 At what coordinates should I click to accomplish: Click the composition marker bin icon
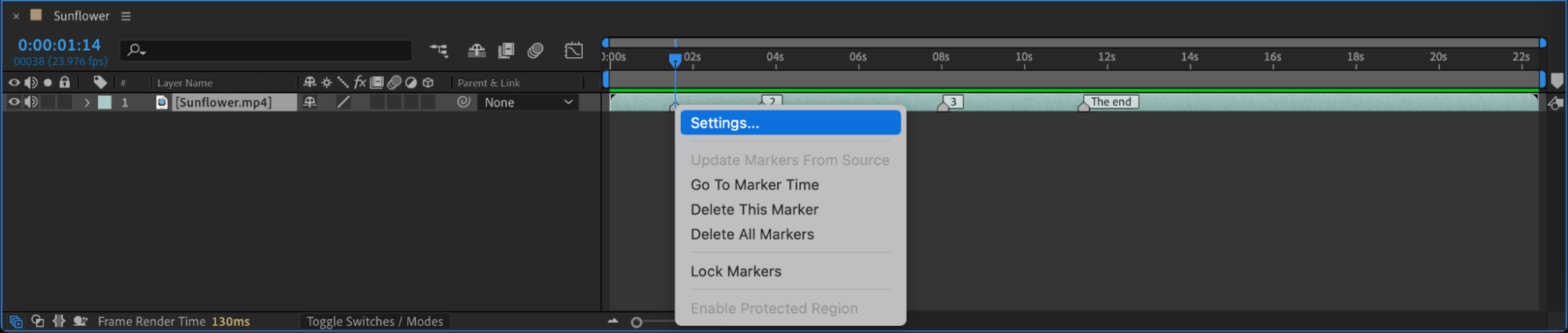pos(1556,81)
